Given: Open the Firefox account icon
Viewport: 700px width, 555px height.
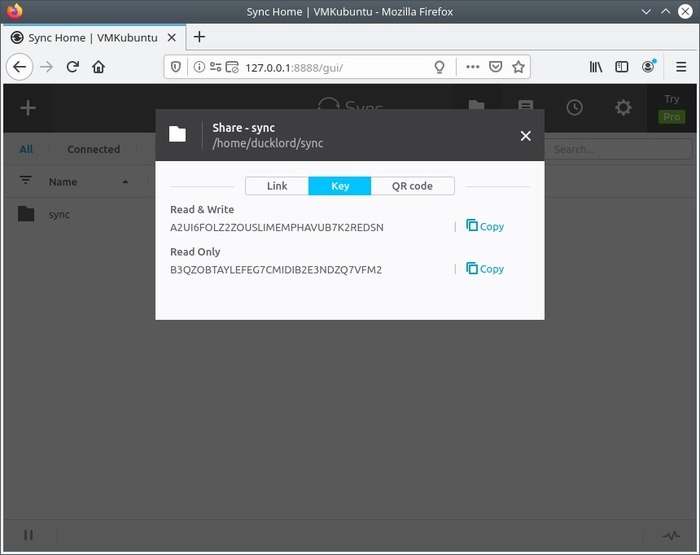Looking at the screenshot, I should coord(648,67).
